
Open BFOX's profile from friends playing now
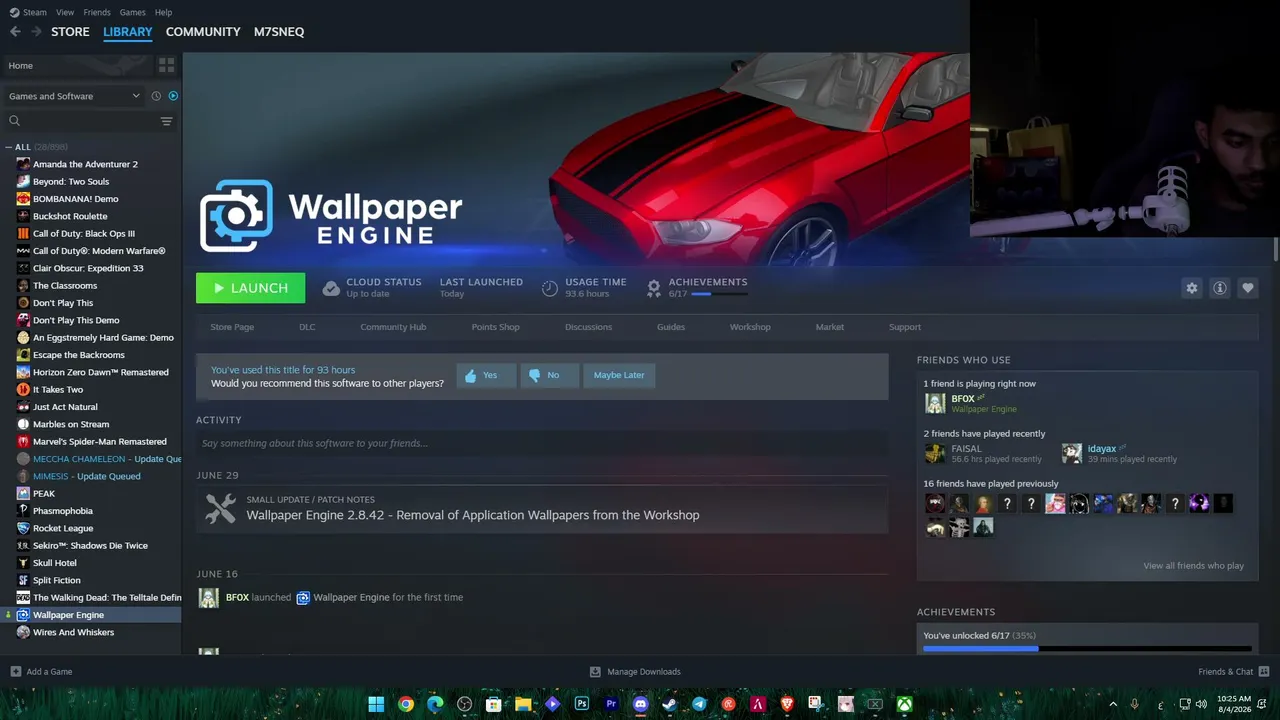(x=962, y=399)
